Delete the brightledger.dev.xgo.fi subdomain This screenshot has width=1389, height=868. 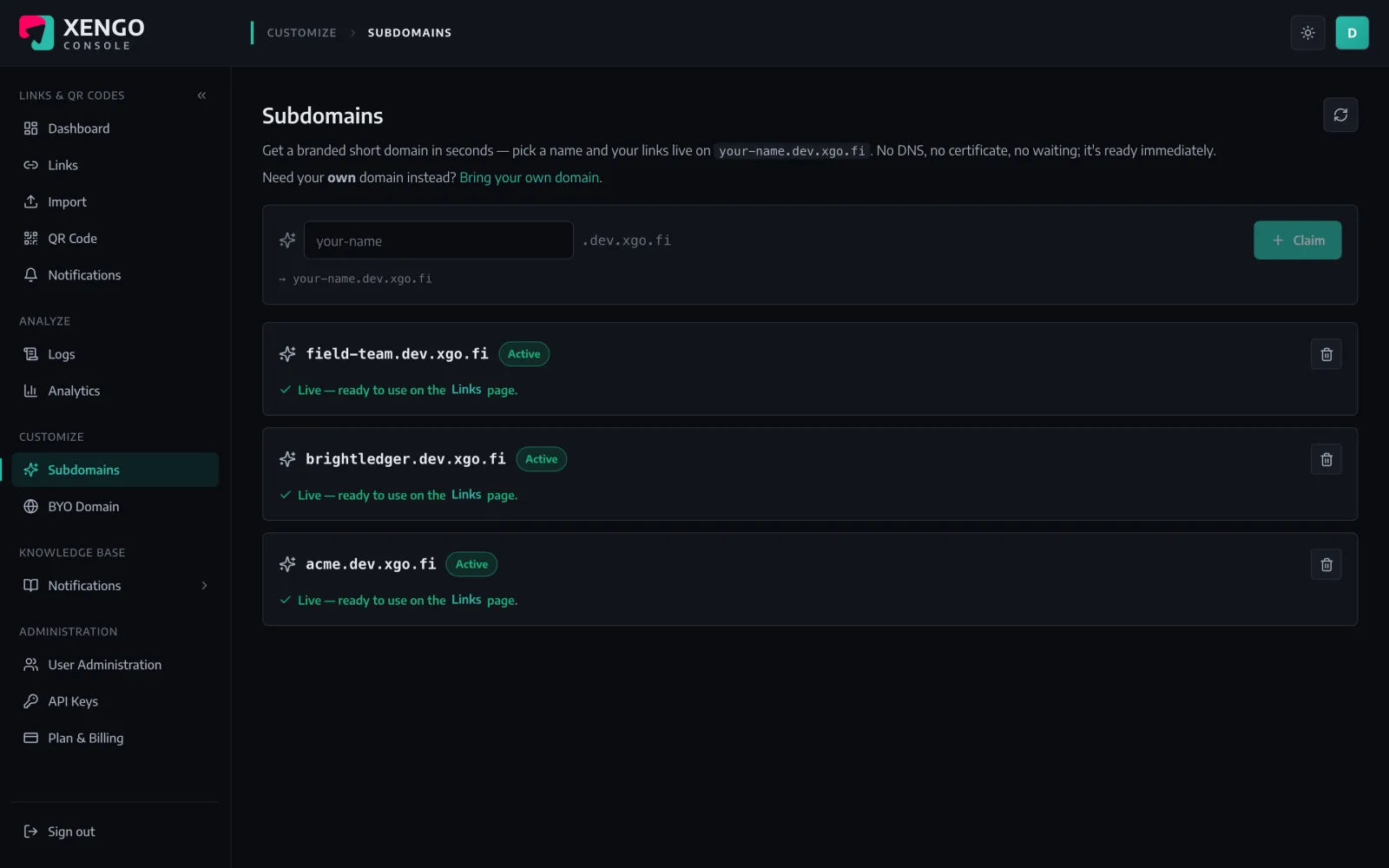coord(1326,459)
